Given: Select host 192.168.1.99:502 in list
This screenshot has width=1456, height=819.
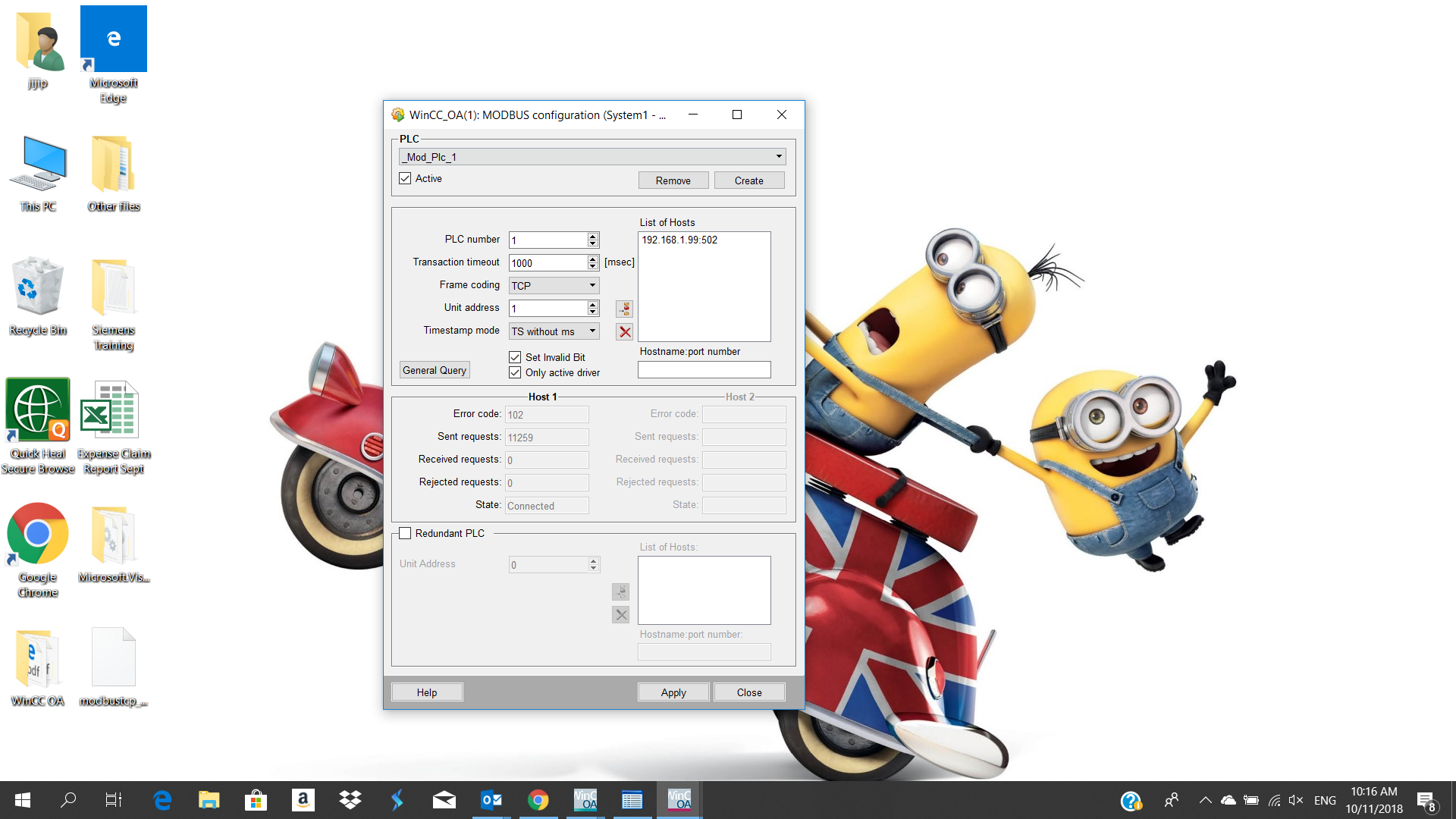Looking at the screenshot, I should coord(679,240).
